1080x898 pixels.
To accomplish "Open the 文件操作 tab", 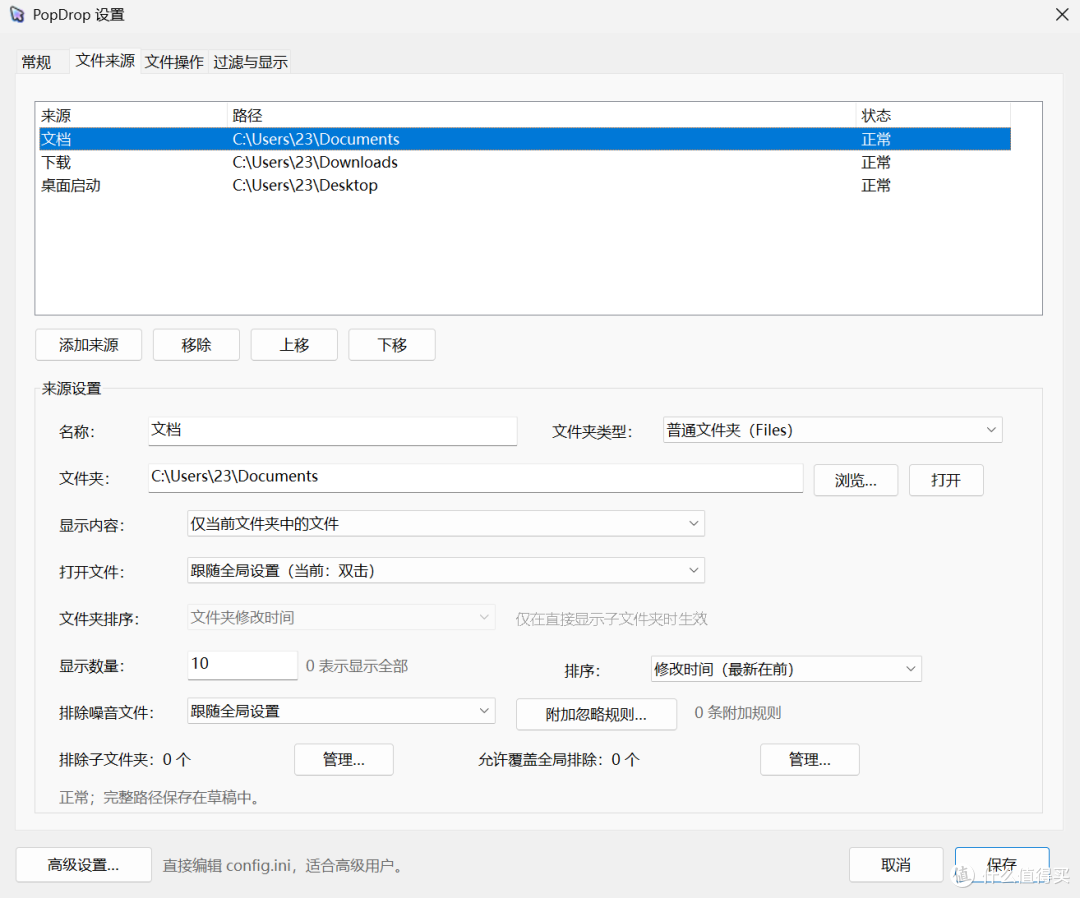I will click(x=174, y=62).
